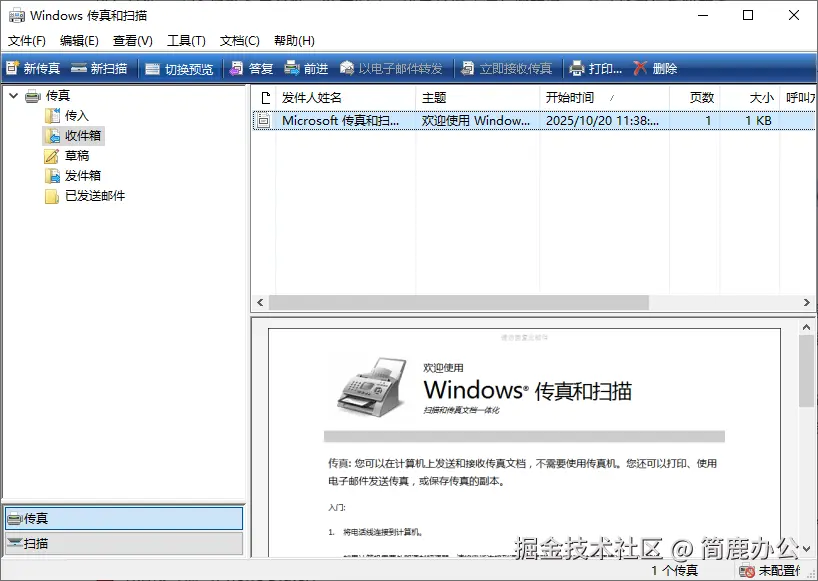This screenshot has width=818, height=581.
Task: Click the fax machine image in the preview
Action: tap(372, 388)
